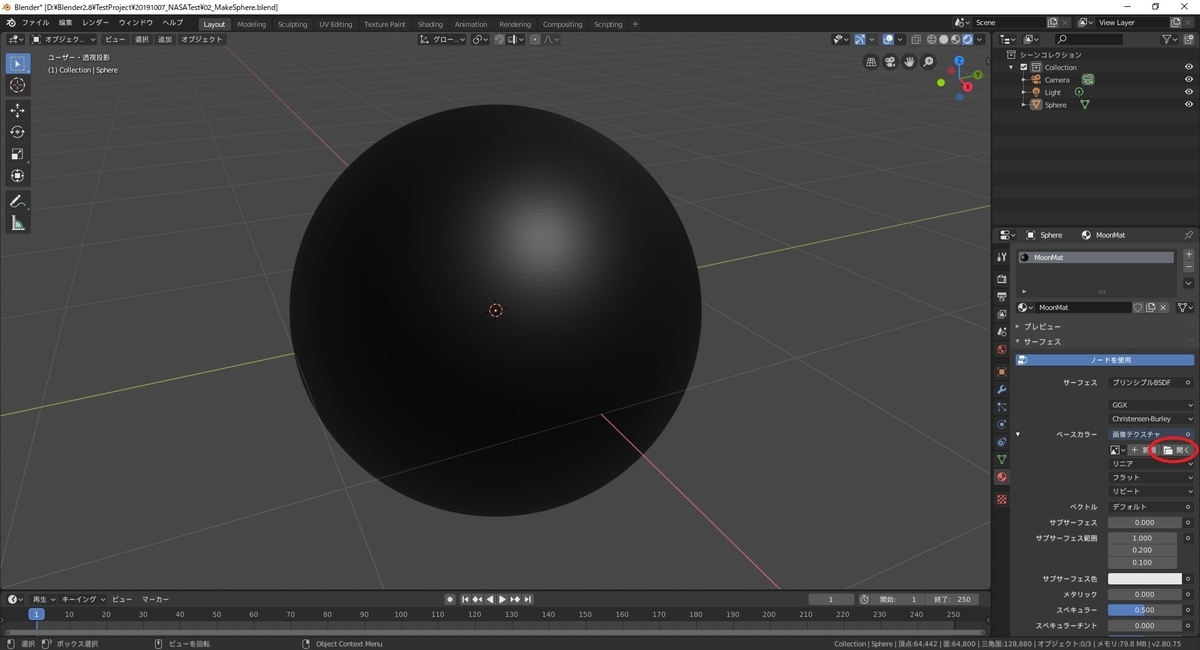Screen dimensions: 1200x650
Task: Adjust the スペキュラー slider at 0.500
Action: coord(1145,610)
